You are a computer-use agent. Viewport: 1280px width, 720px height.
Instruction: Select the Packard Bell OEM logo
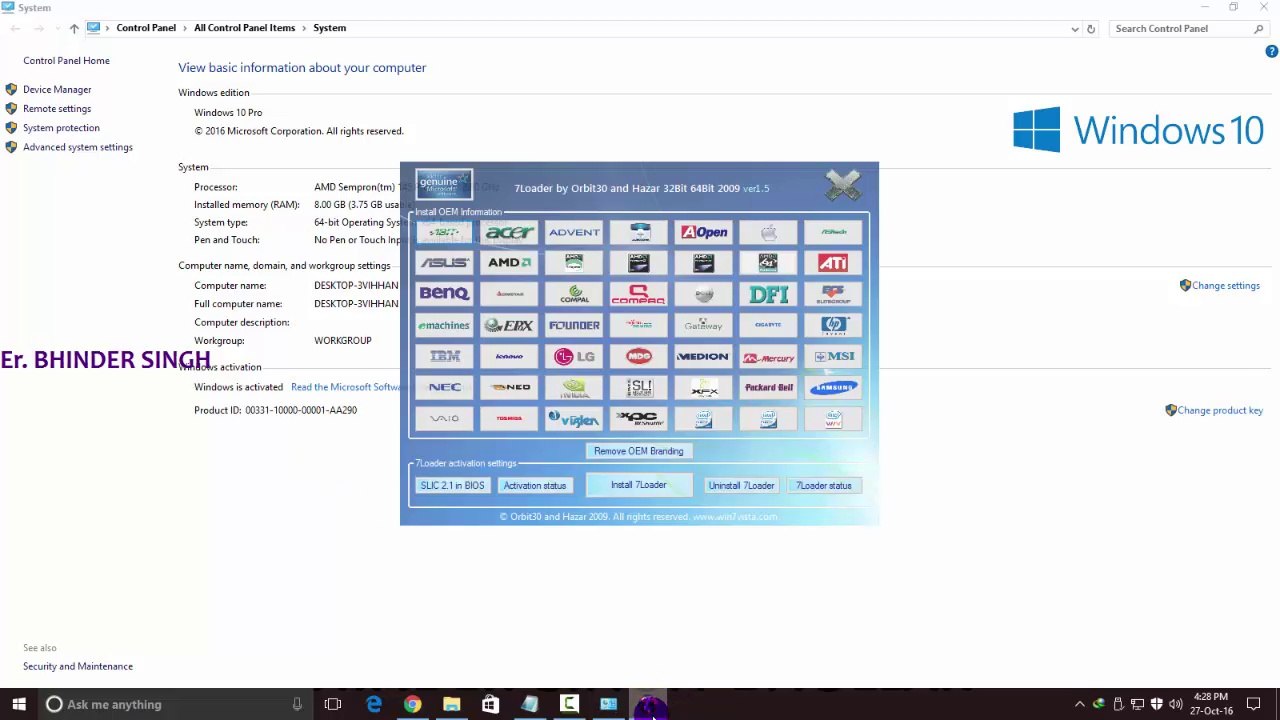point(768,387)
